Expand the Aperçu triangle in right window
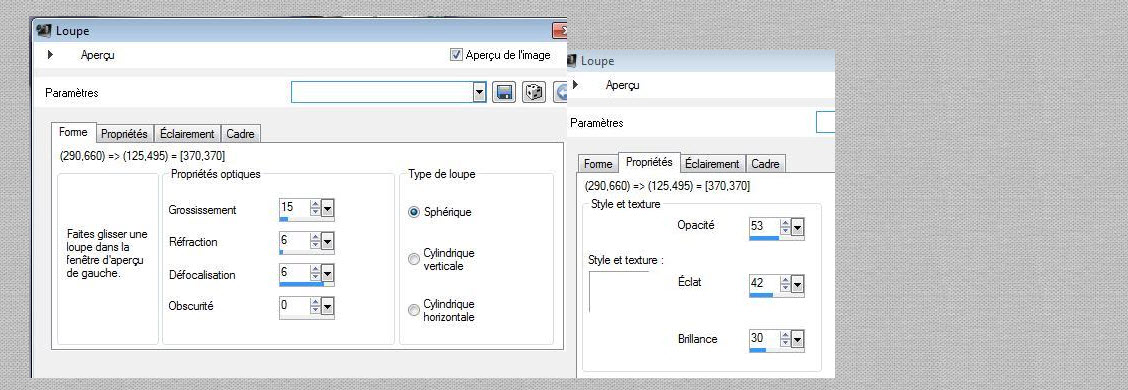 point(575,85)
